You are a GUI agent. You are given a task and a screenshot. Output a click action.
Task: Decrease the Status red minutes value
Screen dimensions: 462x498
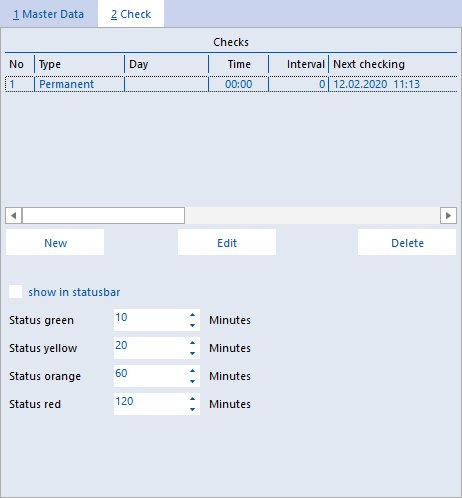click(x=192, y=409)
